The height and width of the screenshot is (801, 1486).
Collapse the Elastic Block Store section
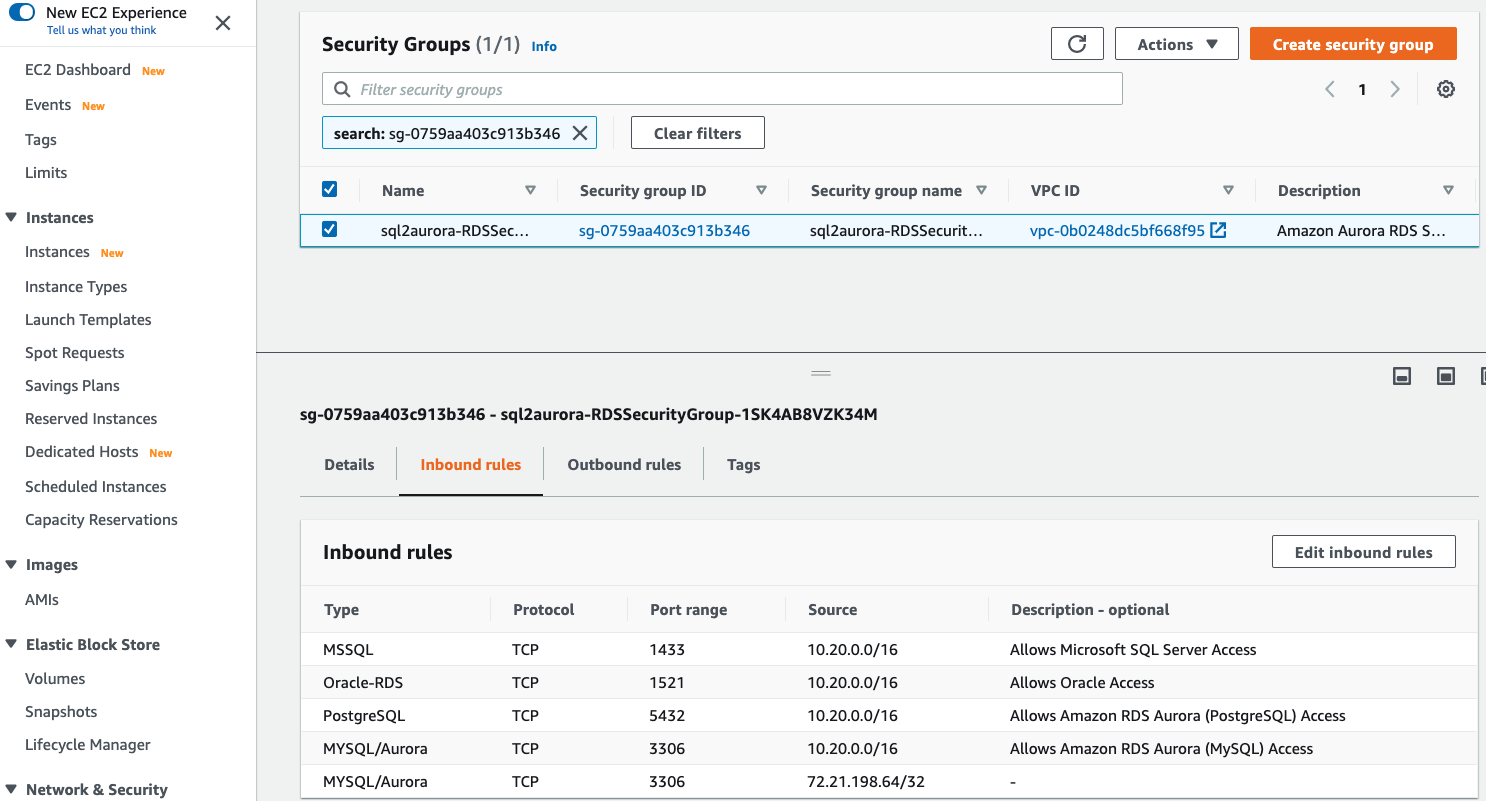click(11, 644)
